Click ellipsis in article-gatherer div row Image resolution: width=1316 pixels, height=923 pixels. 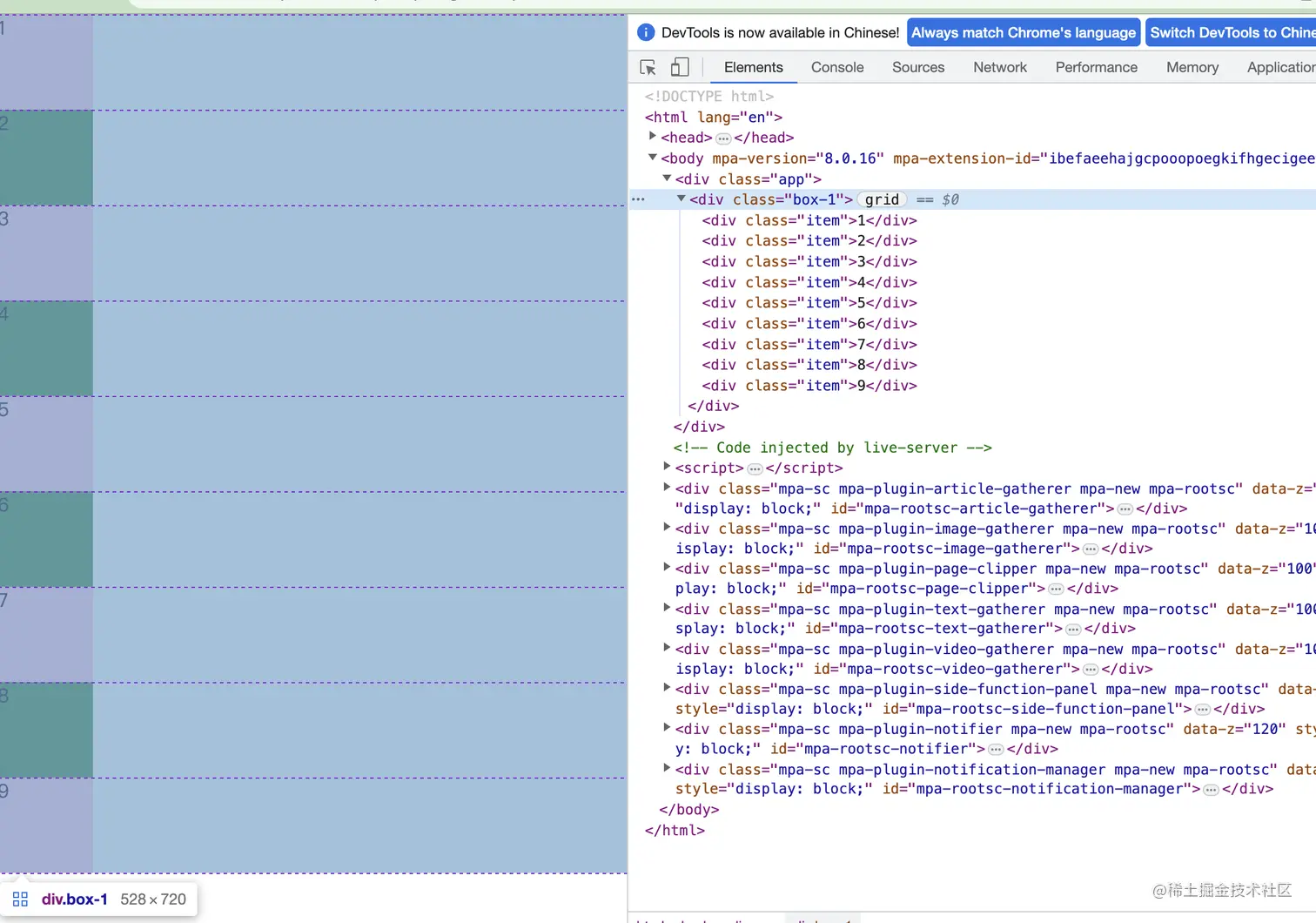[1125, 509]
